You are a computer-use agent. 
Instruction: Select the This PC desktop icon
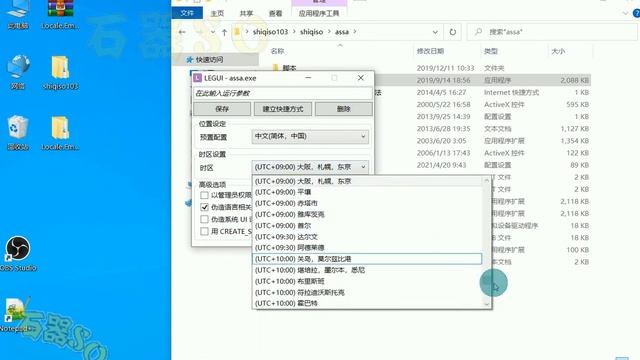pyautogui.click(x=18, y=14)
